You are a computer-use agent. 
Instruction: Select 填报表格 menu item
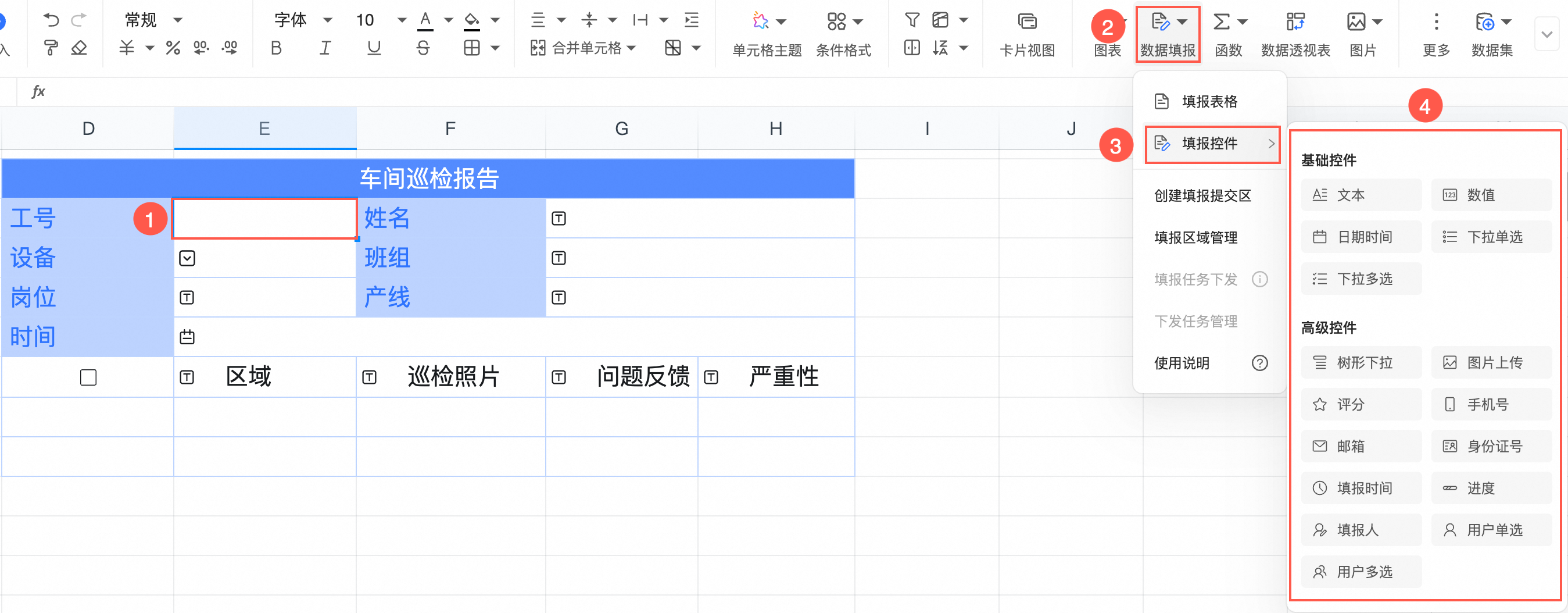tap(1209, 101)
